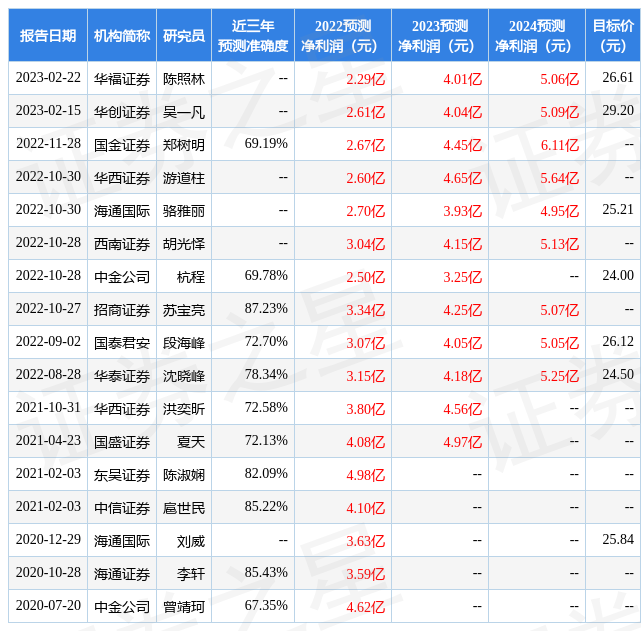
Task: Select the date 2022-10-27
Action: tap(48, 309)
